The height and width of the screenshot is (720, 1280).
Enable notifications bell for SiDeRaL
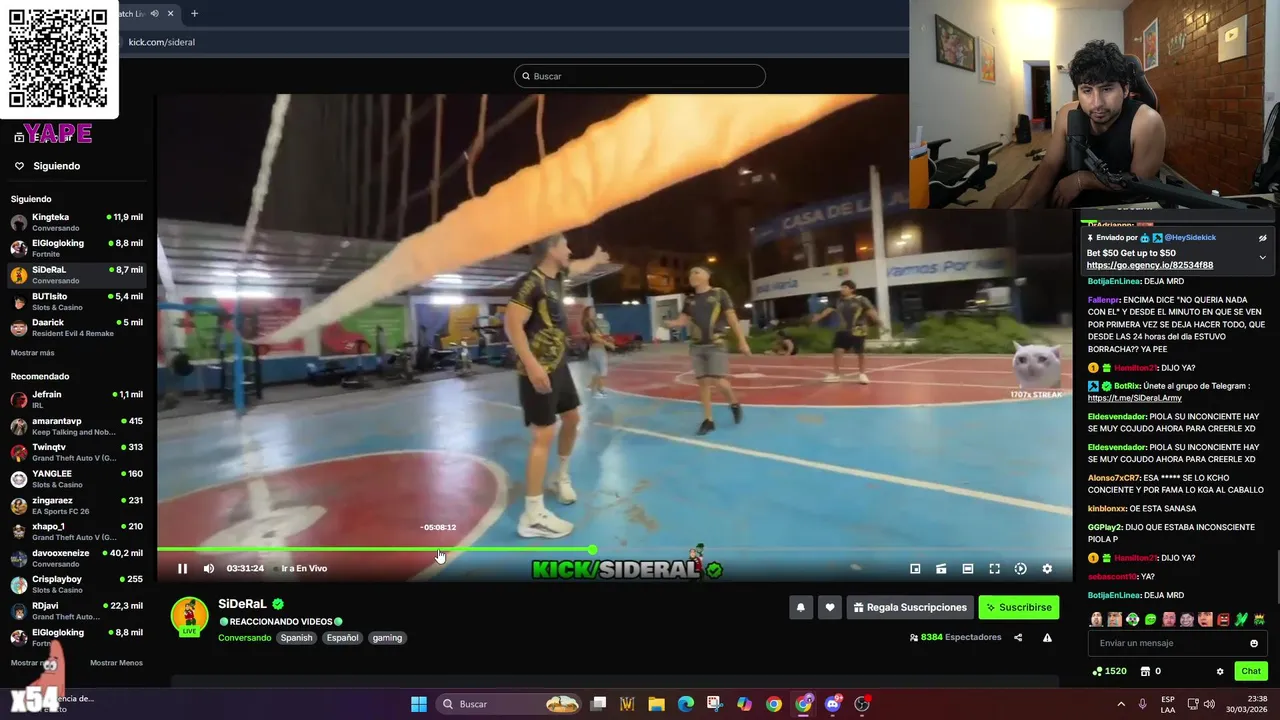800,607
